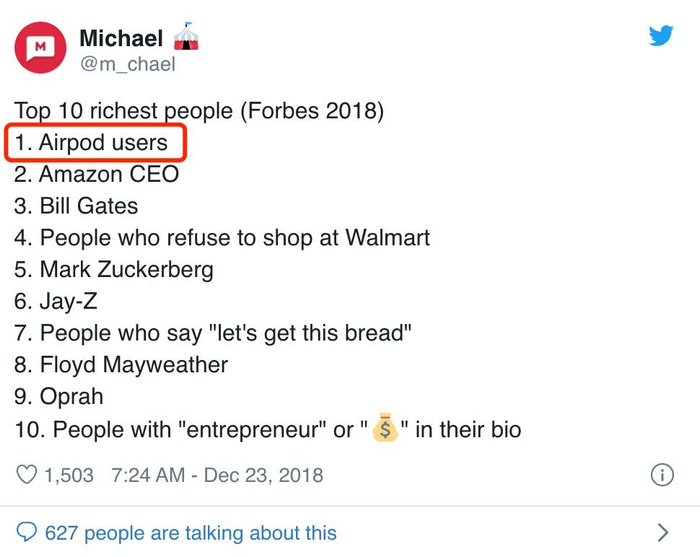Like the tweet with the heart icon
700x557 pixels.
coord(27,475)
